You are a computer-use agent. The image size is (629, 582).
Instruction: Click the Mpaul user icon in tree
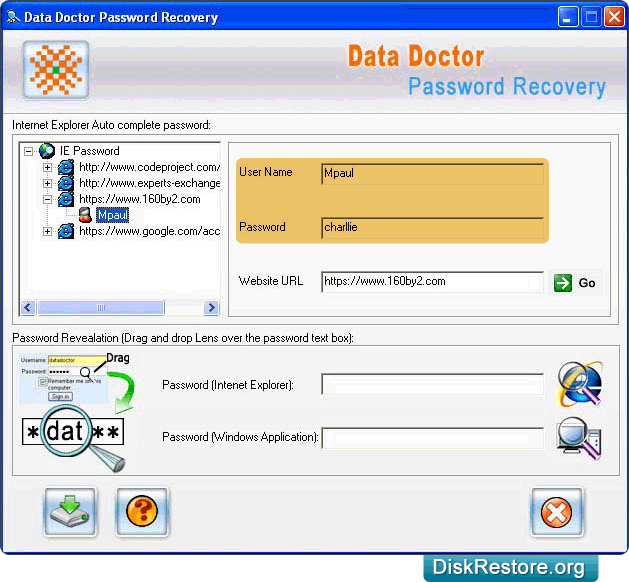[x=85, y=215]
